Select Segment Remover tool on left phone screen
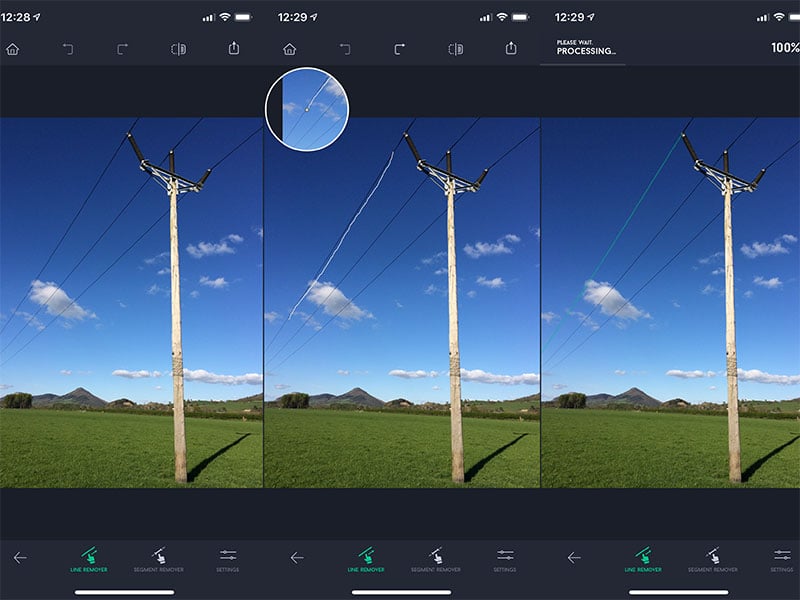This screenshot has width=800, height=600. 159,560
